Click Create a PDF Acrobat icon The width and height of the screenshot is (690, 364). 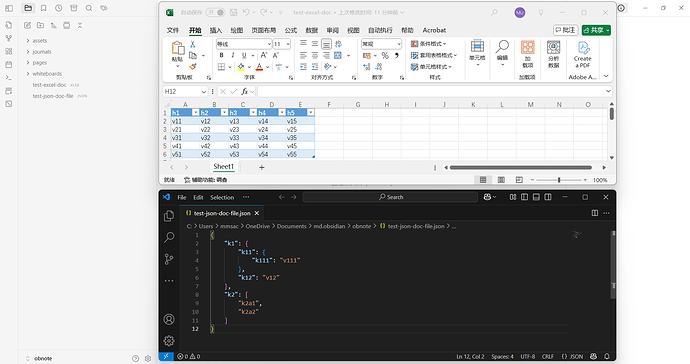pyautogui.click(x=583, y=55)
